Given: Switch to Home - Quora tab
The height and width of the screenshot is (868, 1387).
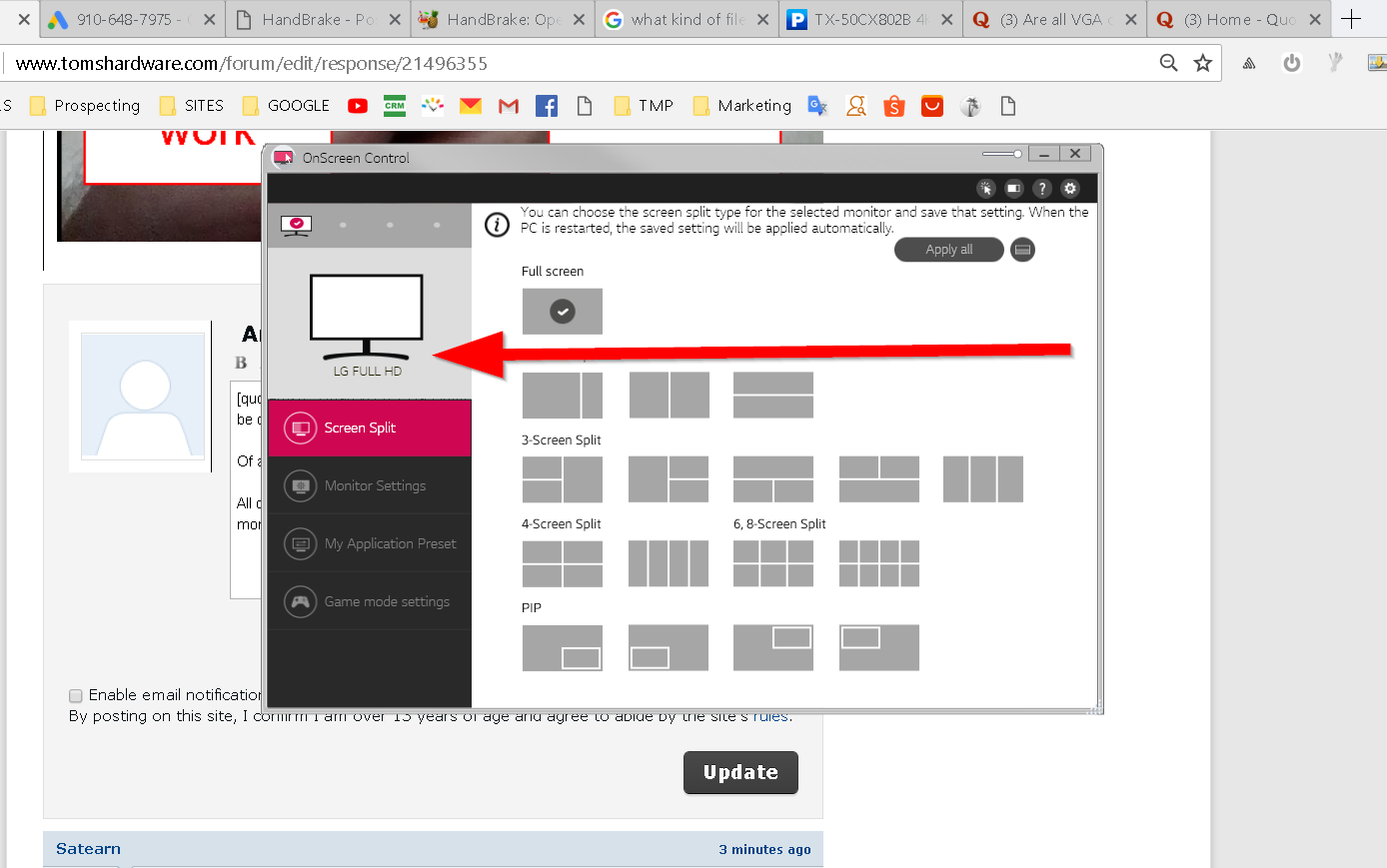Looking at the screenshot, I should click(x=1239, y=19).
